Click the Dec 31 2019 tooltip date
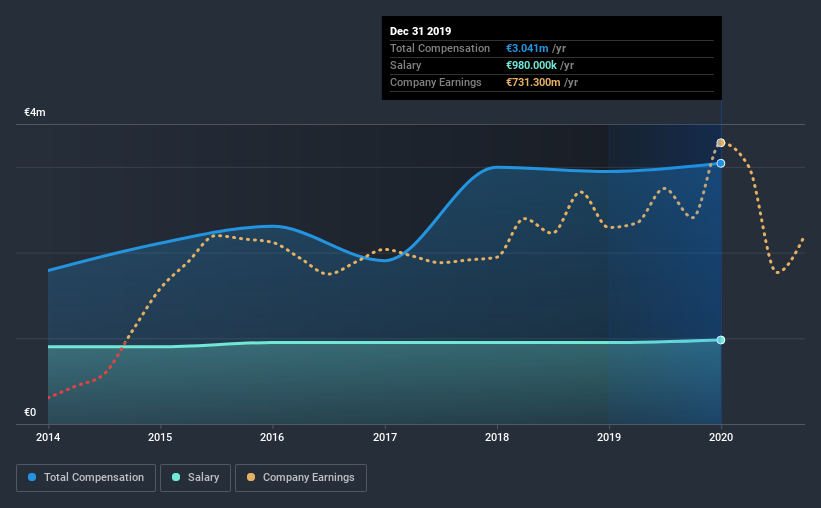The height and width of the screenshot is (508, 821). click(x=420, y=31)
